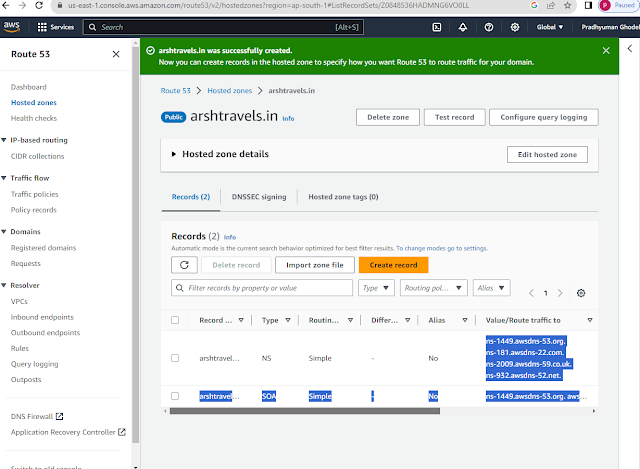
Task: Check the SOA record row checkbox
Action: click(175, 396)
